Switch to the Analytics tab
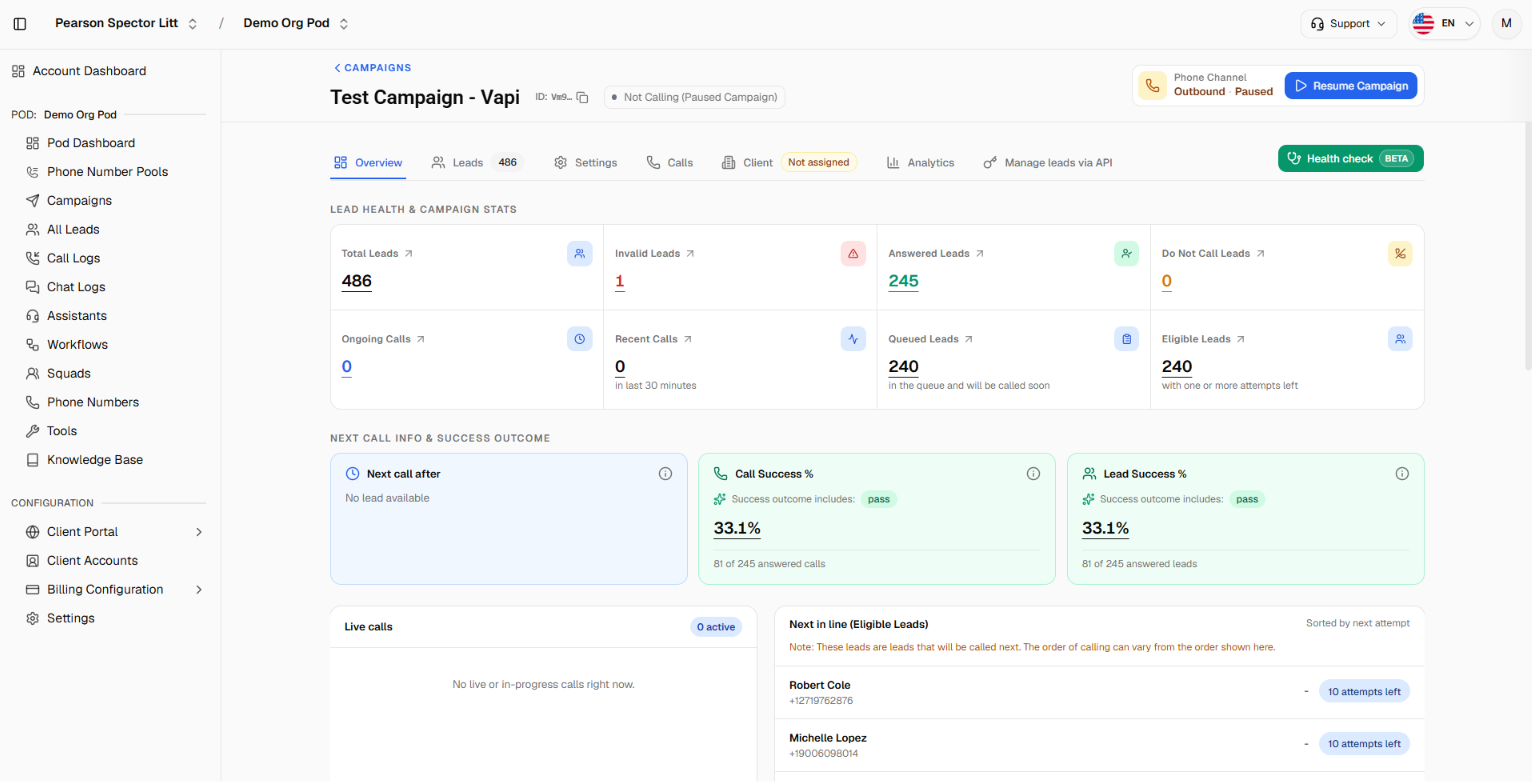Screen dimensions: 1532x782 (x=921, y=162)
